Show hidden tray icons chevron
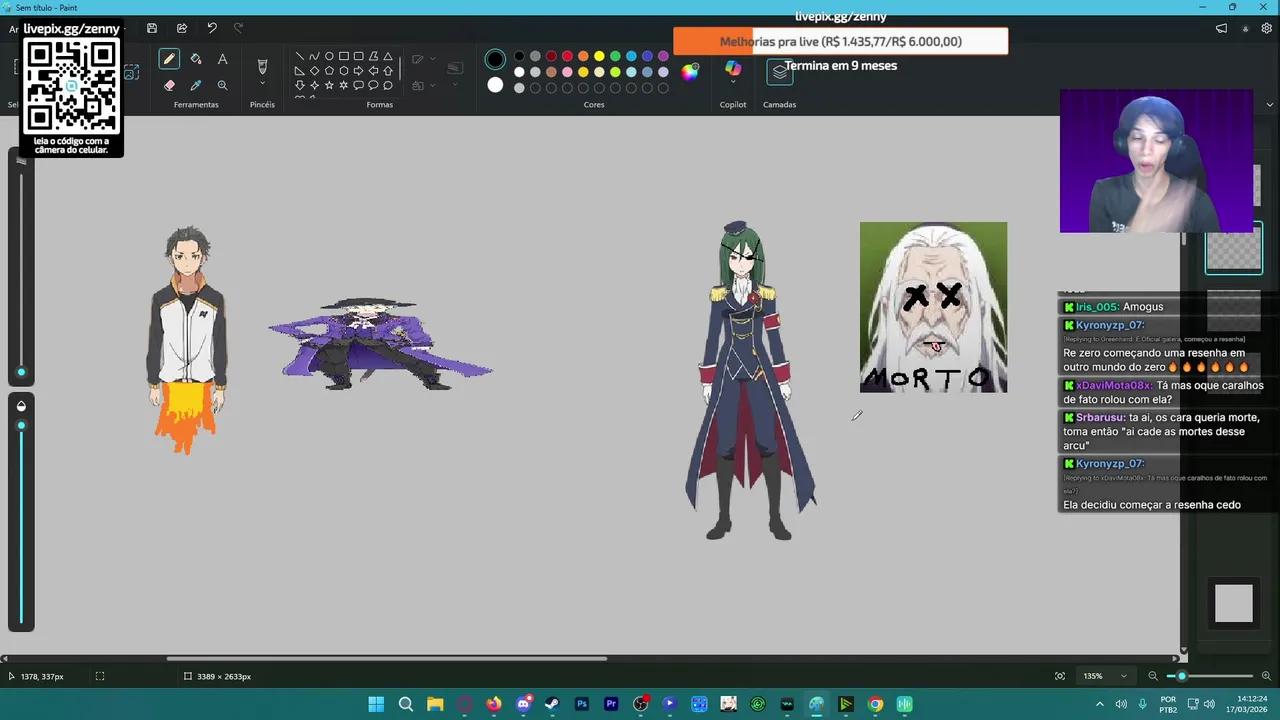 tap(1099, 704)
